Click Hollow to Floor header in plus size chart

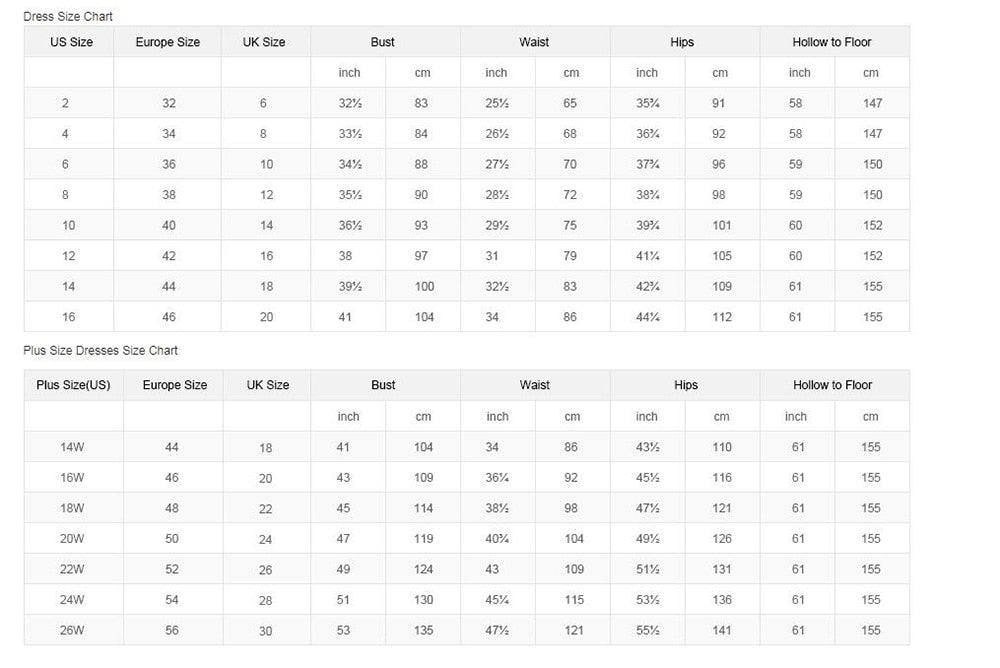click(832, 385)
